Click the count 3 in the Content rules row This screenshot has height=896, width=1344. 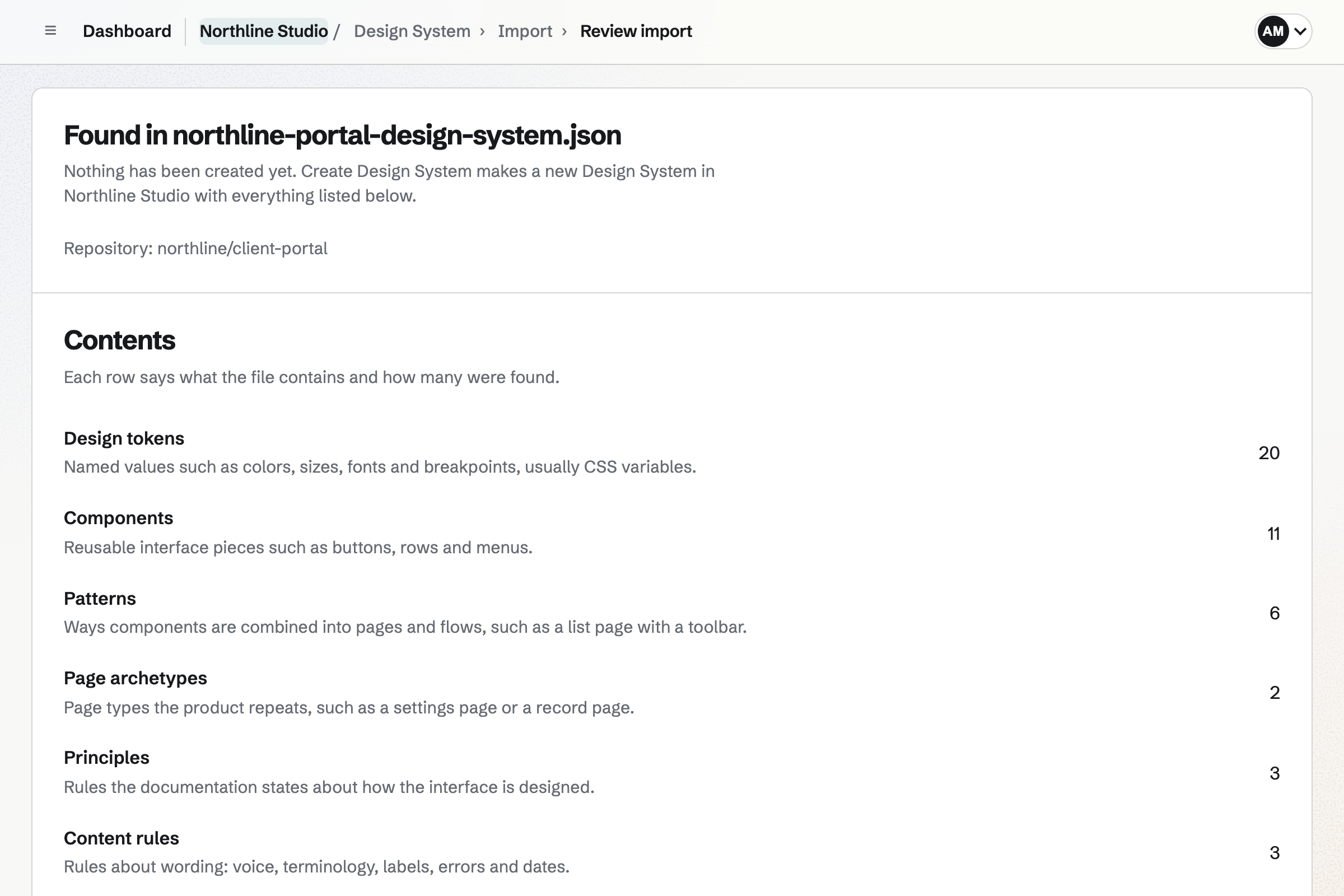click(1275, 852)
